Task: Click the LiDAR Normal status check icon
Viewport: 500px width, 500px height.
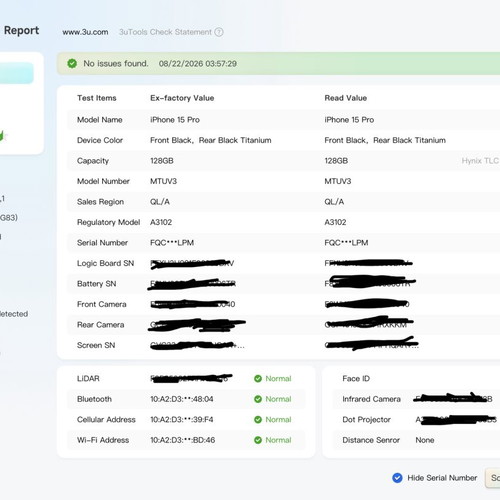Action: (258, 378)
